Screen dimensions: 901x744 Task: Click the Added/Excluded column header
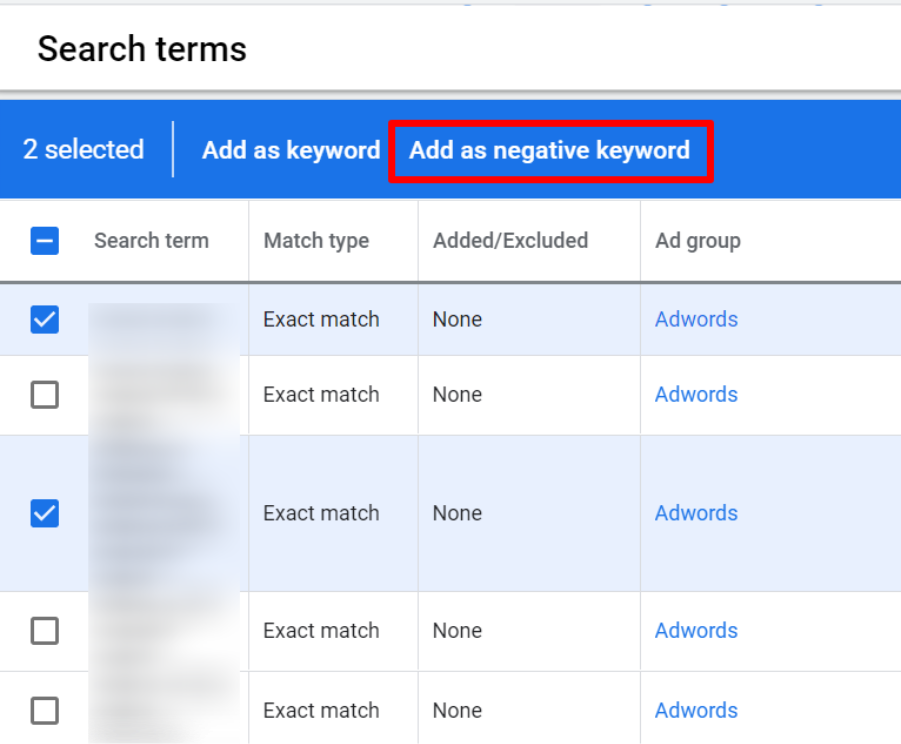click(x=511, y=240)
